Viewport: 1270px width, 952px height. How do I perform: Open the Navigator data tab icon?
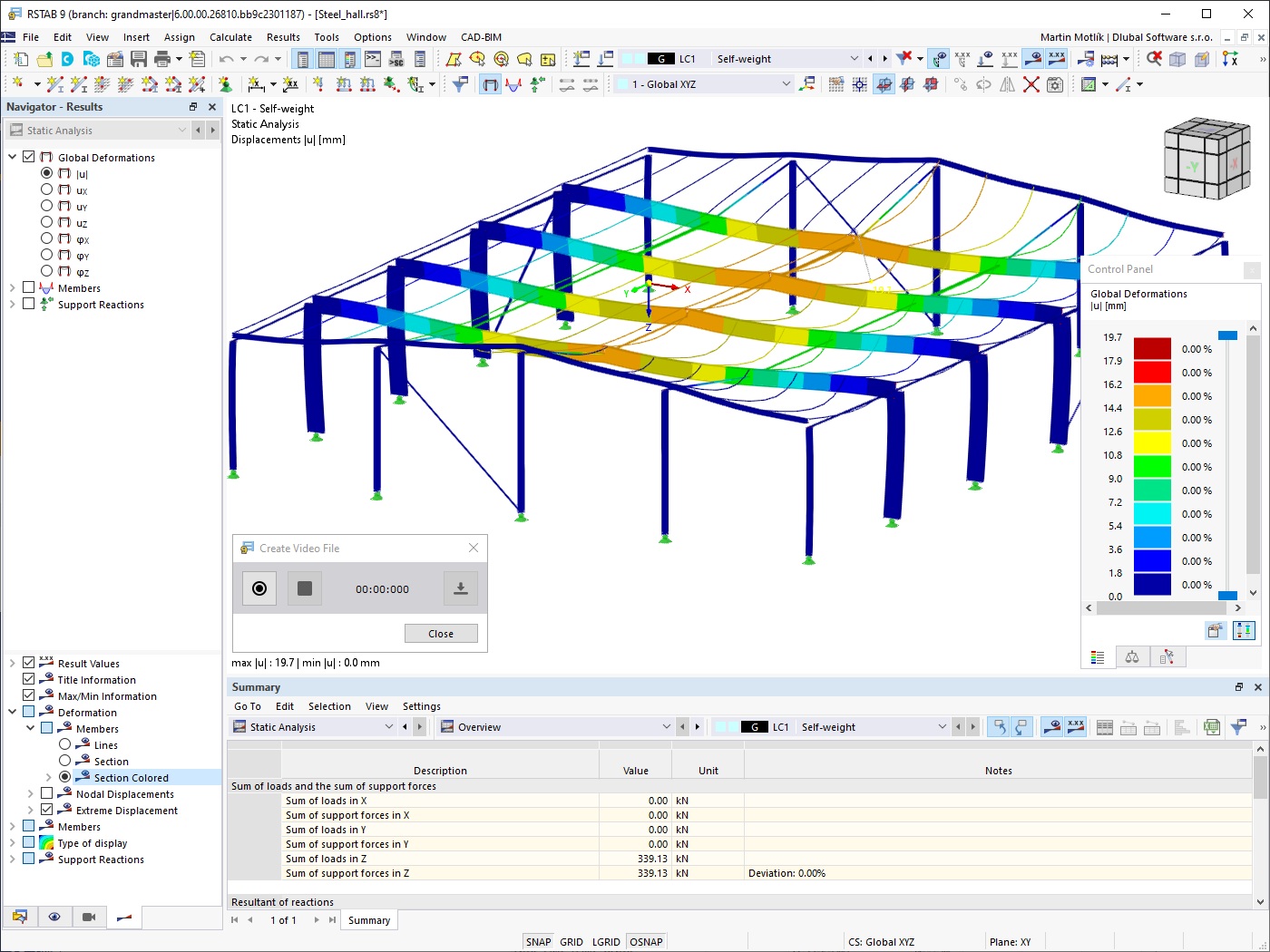tap(20, 917)
